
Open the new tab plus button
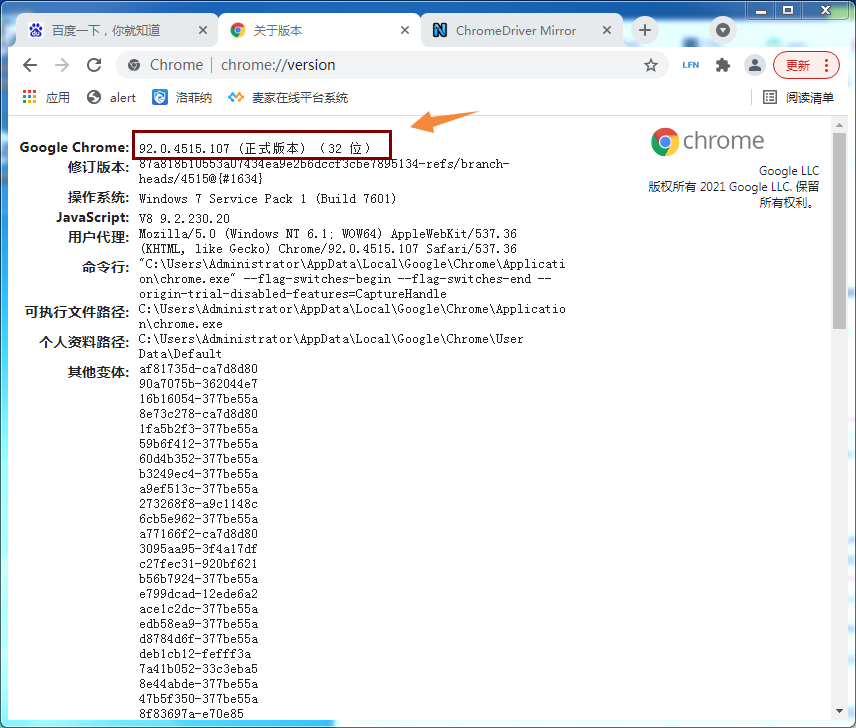click(645, 30)
